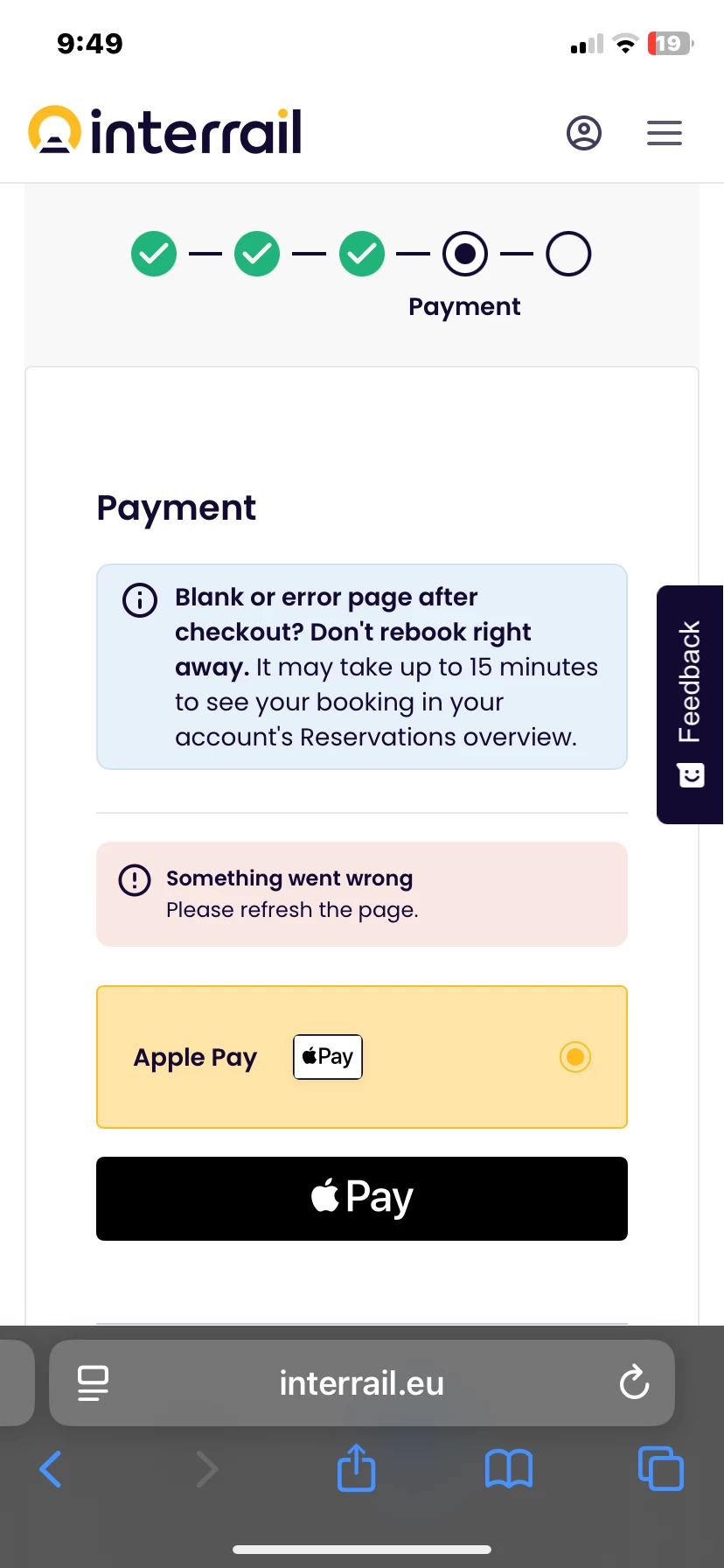Click the first completed step checkmark

154,254
